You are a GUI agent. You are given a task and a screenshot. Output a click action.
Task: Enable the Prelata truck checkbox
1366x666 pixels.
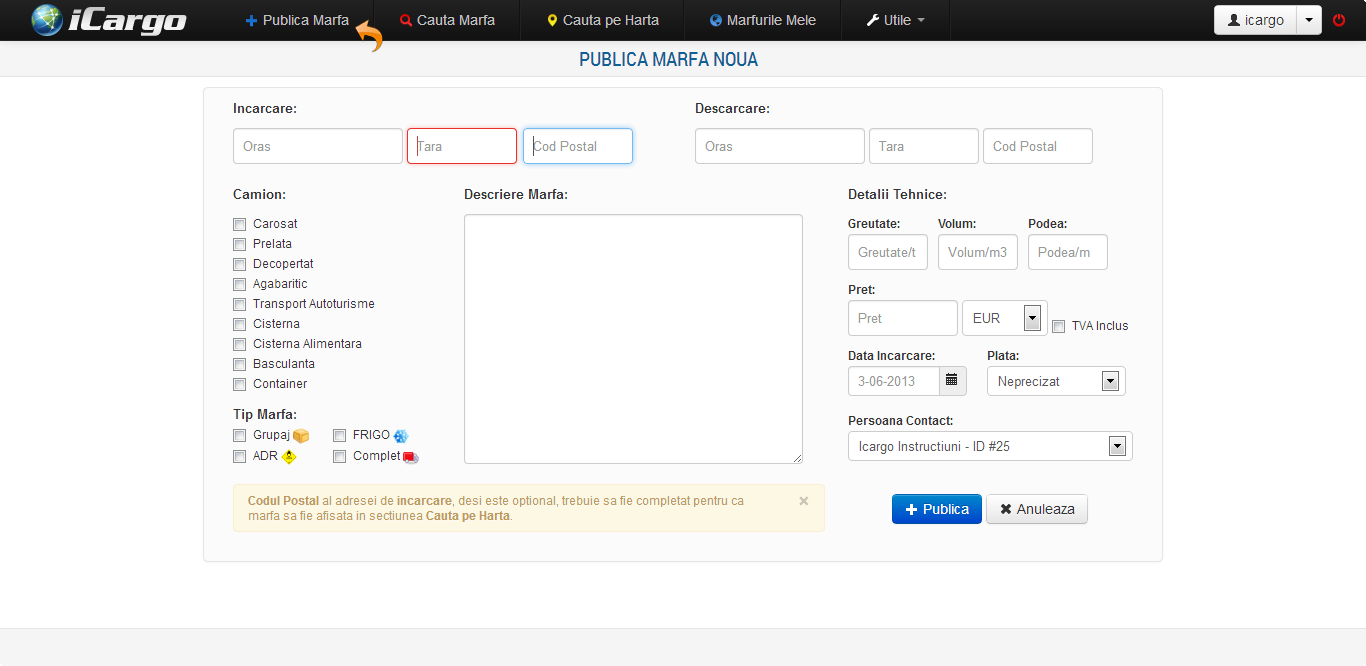[x=239, y=244]
